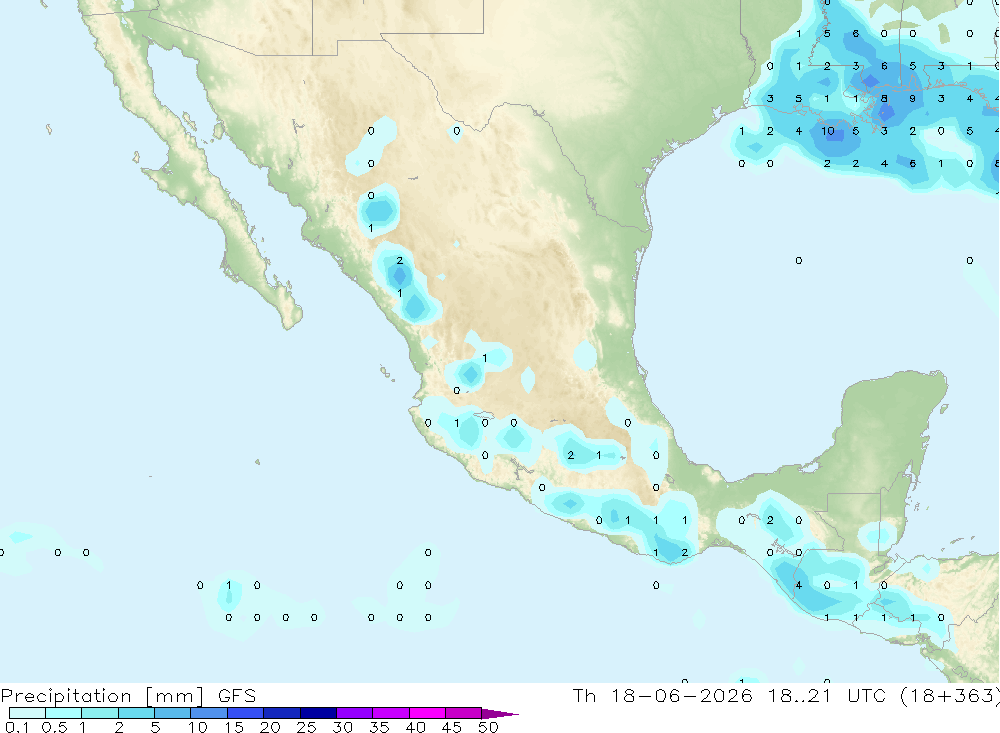The height and width of the screenshot is (733, 1000).
Task: Click the legend tick label '40'
Action: tap(416, 727)
